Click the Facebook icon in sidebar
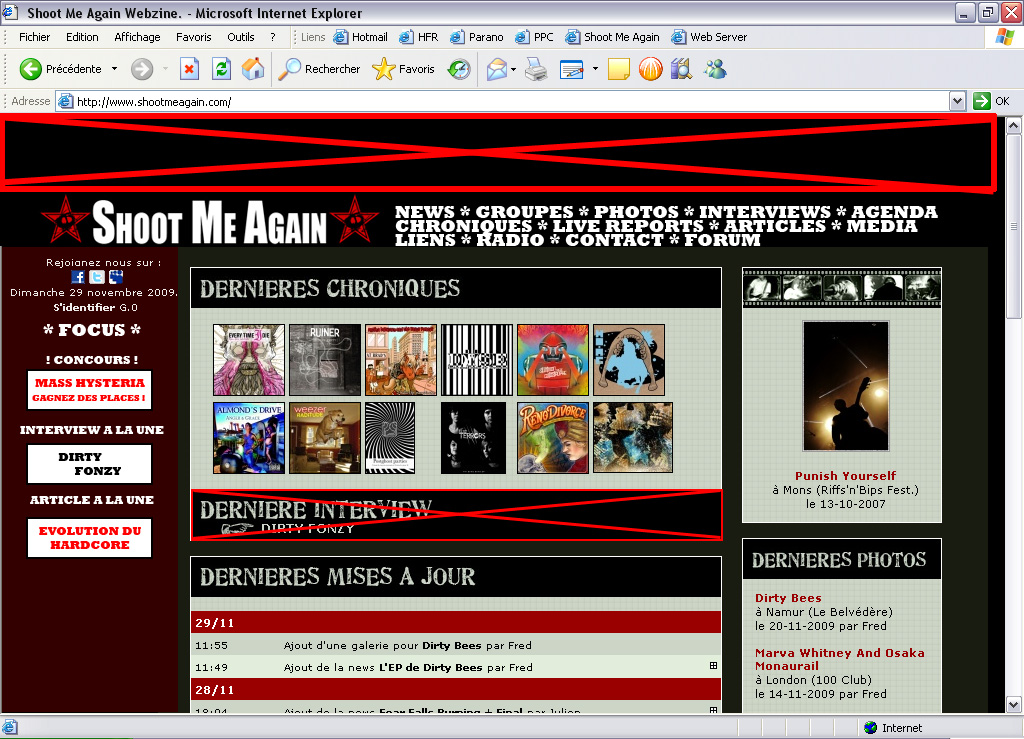This screenshot has height=739, width=1024. tap(78, 277)
